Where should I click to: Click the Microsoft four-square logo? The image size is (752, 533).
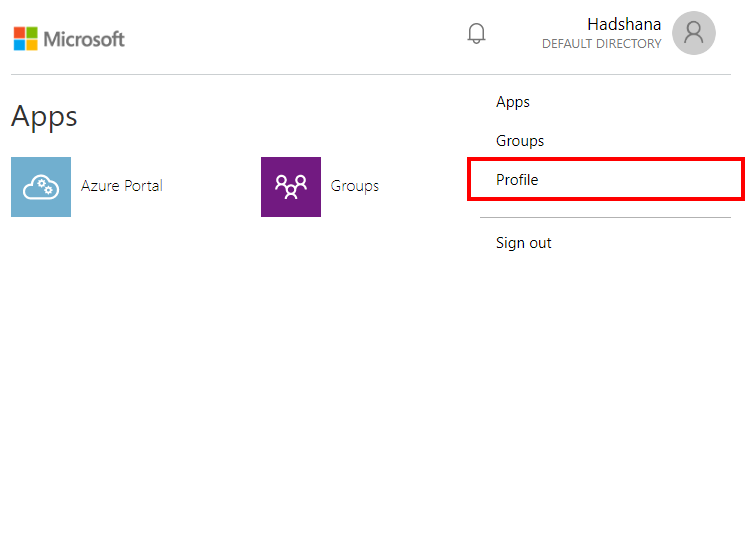[25, 39]
